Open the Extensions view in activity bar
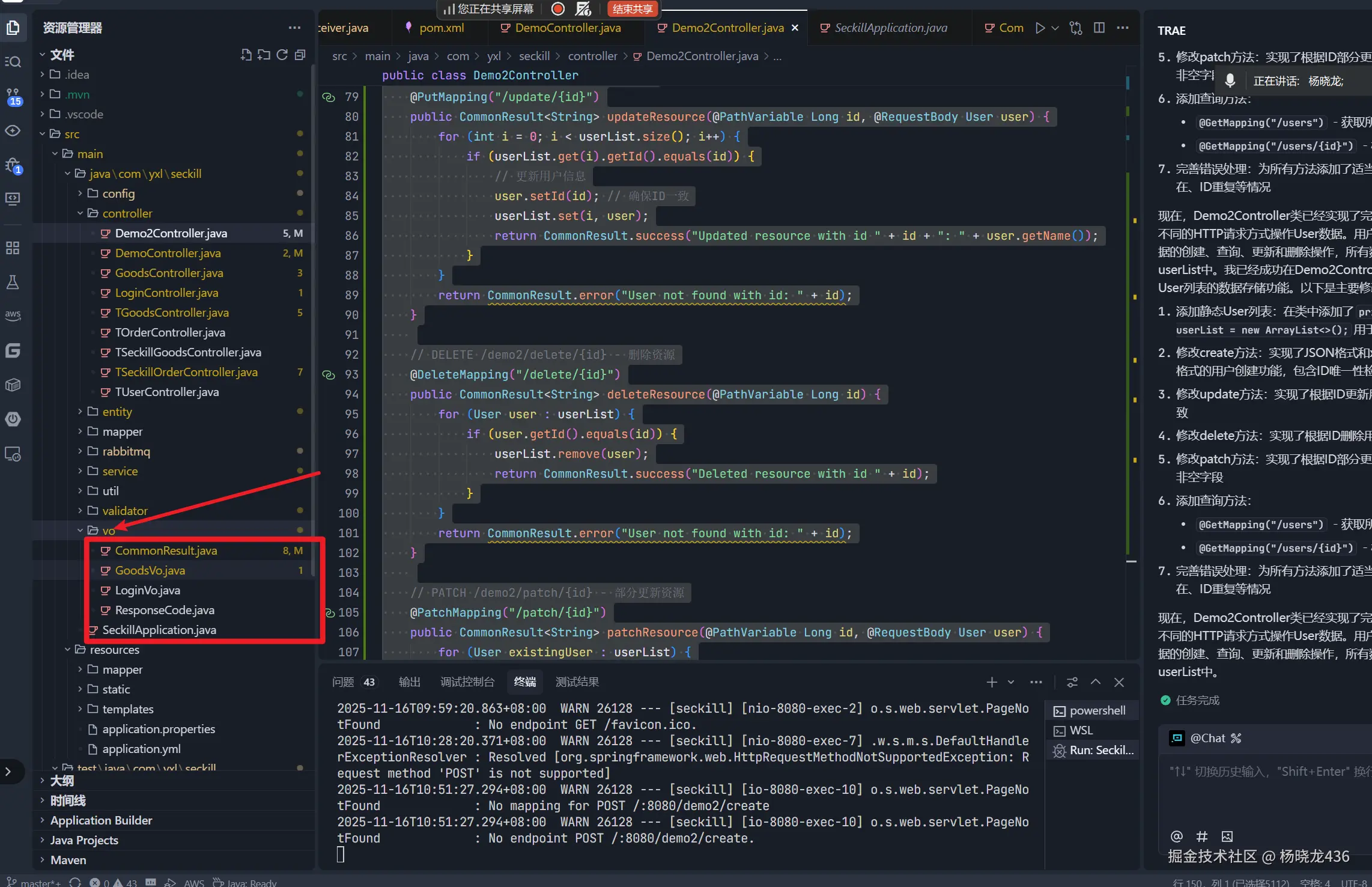Screen dimensions: 1372x887 13,248
